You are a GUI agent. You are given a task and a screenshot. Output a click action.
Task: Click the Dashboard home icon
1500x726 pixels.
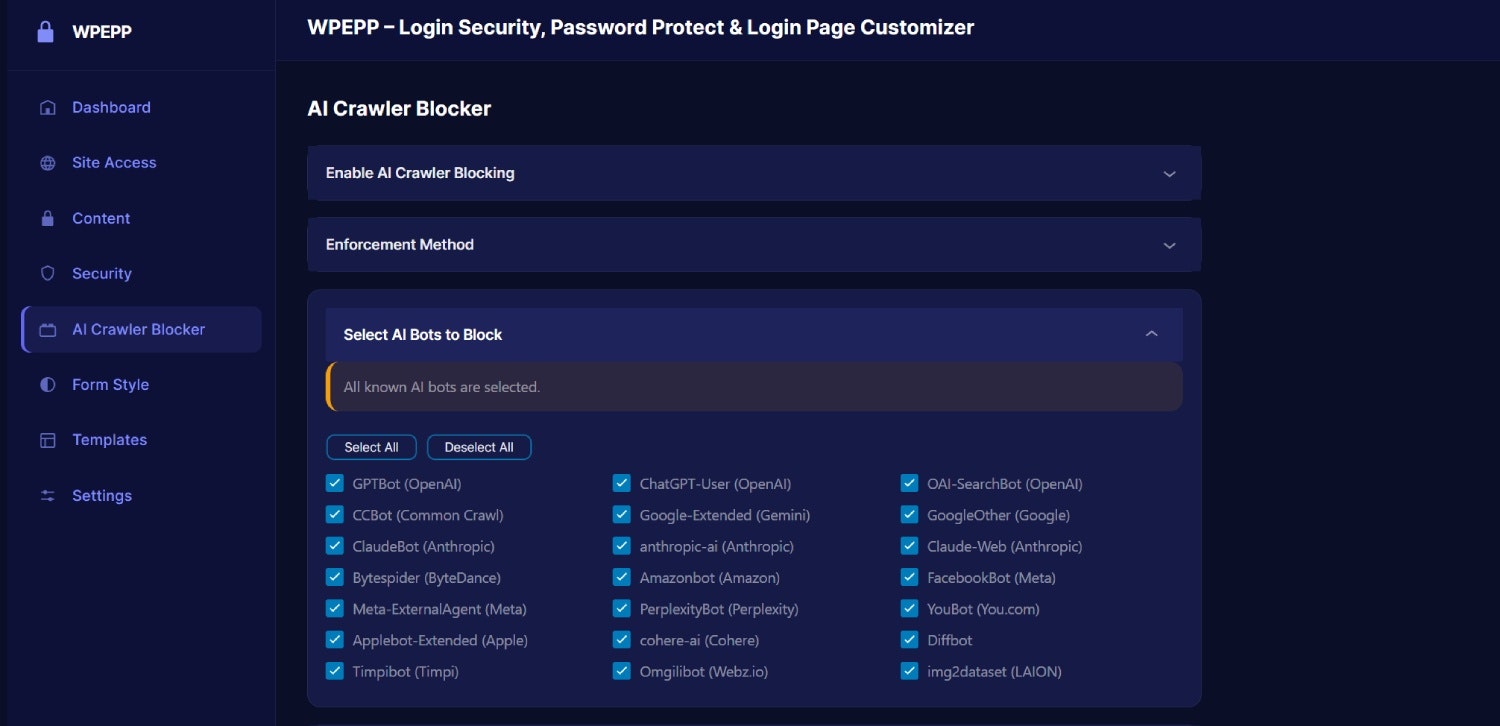point(47,108)
